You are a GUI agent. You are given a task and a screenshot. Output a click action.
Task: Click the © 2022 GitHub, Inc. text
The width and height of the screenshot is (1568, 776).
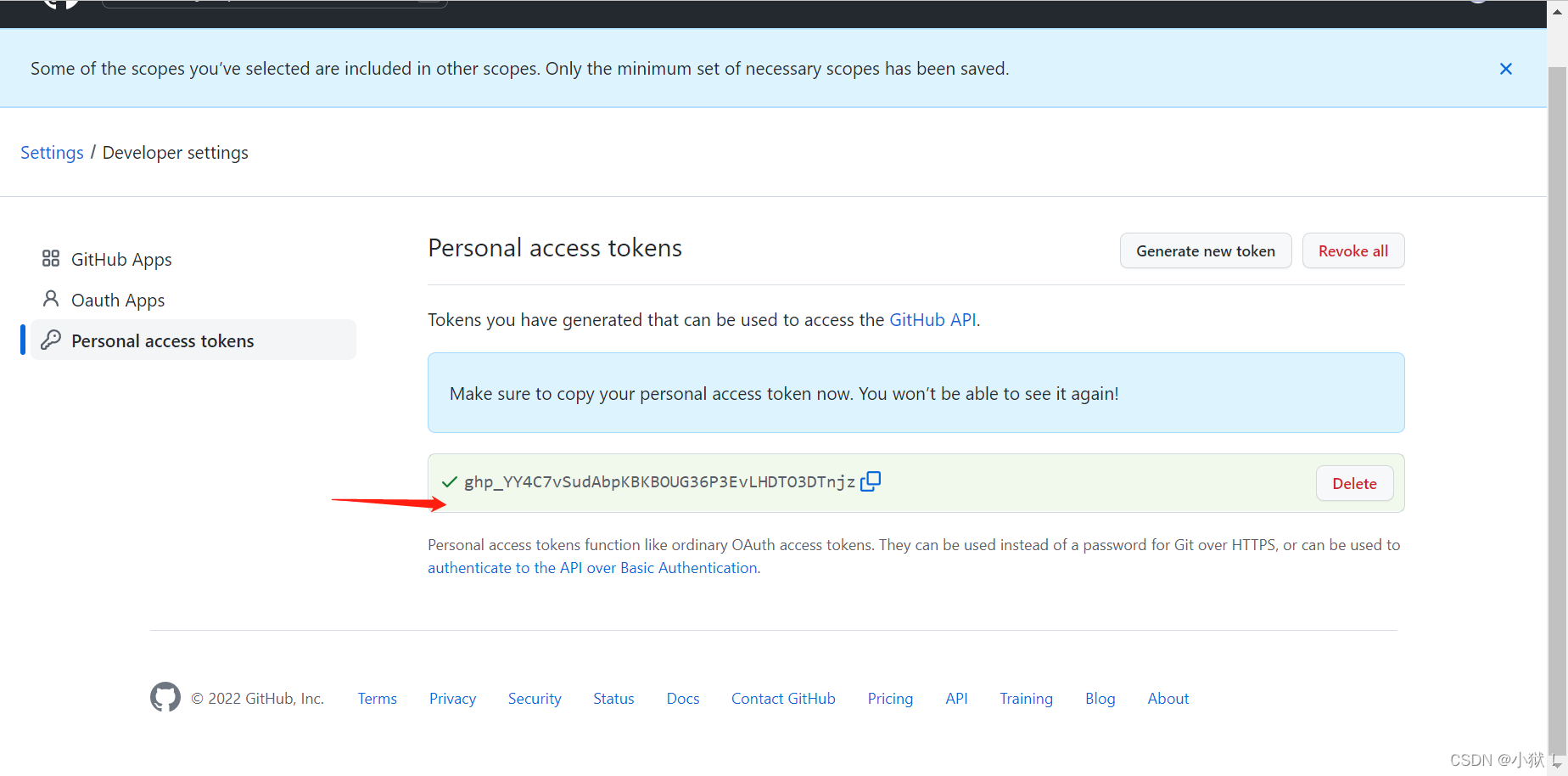point(258,699)
